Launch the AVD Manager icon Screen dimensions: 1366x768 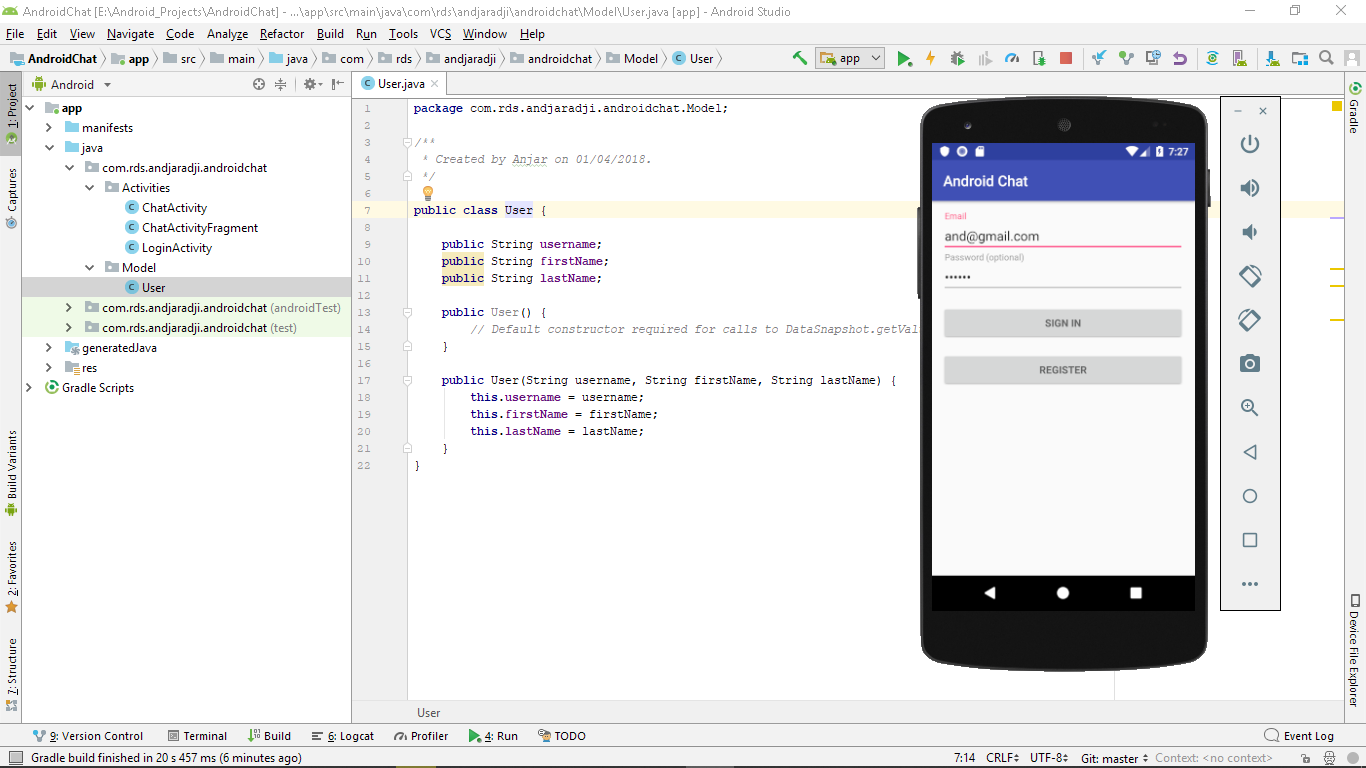tap(1240, 58)
